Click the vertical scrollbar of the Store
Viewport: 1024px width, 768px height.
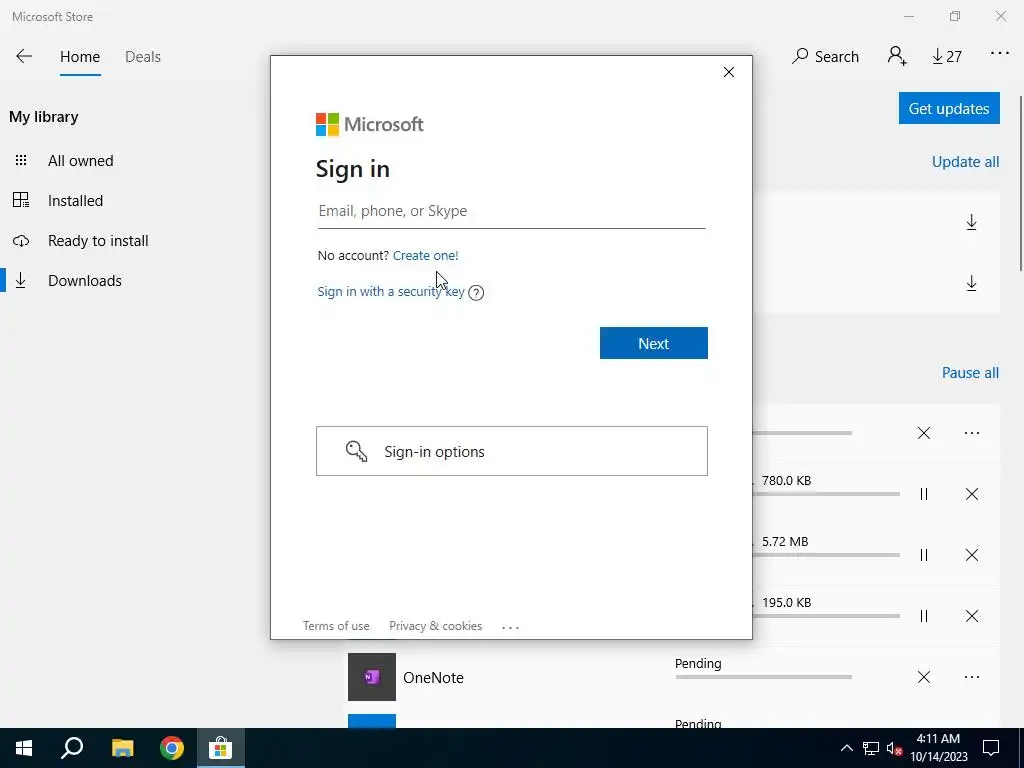tap(1020, 183)
